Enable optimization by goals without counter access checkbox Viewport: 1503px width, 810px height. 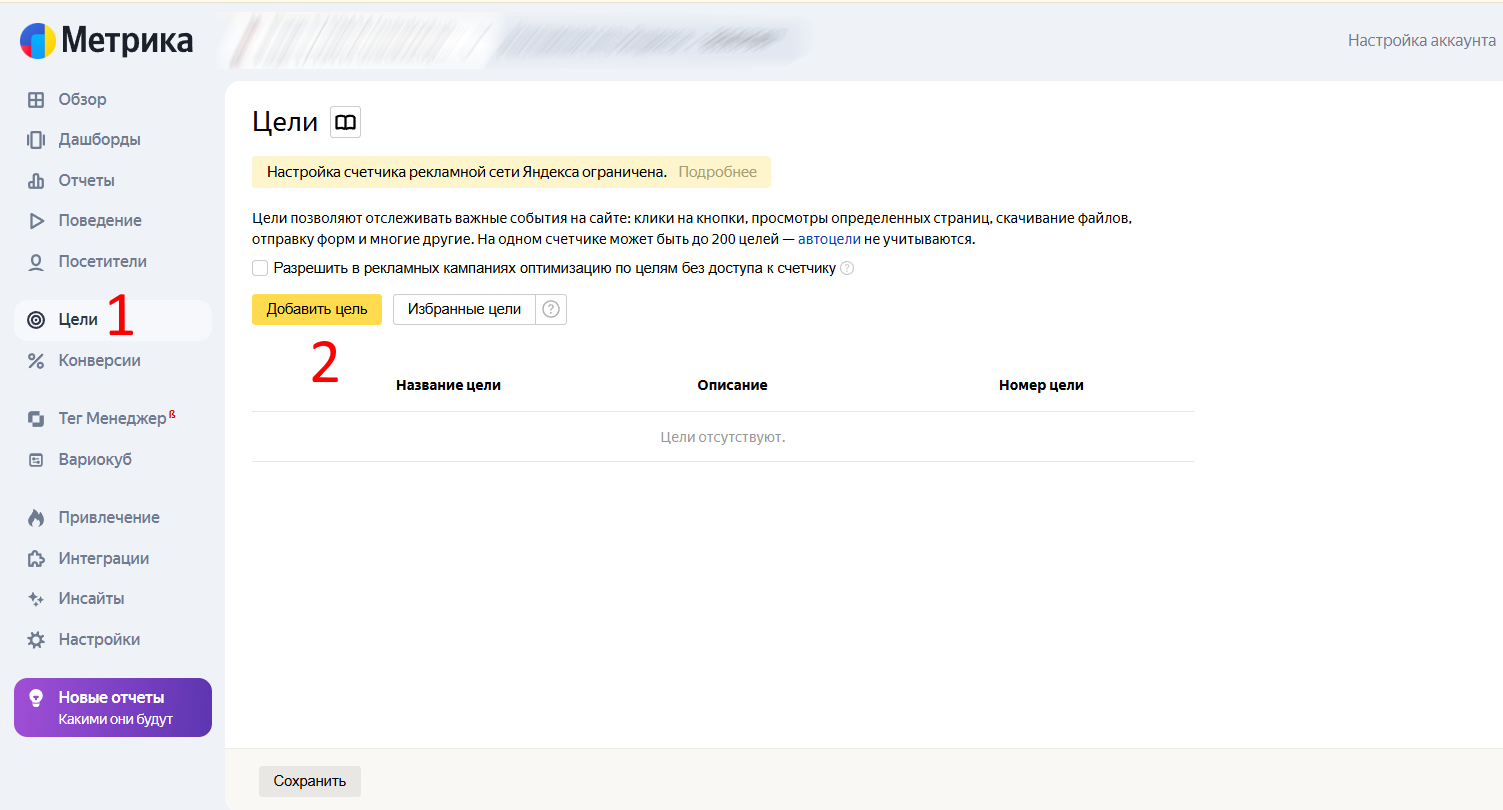tap(260, 268)
